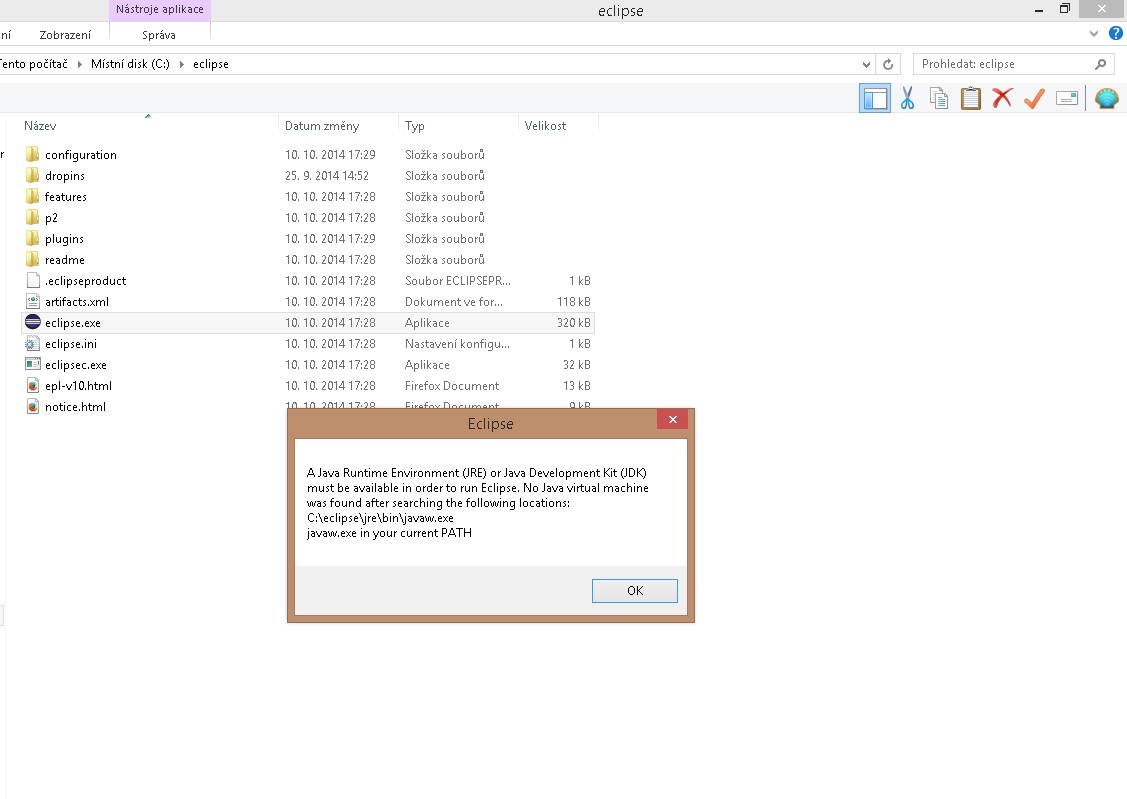Click the Místní disk (C:) breadcrumb
The width and height of the screenshot is (1127, 799).
point(130,64)
